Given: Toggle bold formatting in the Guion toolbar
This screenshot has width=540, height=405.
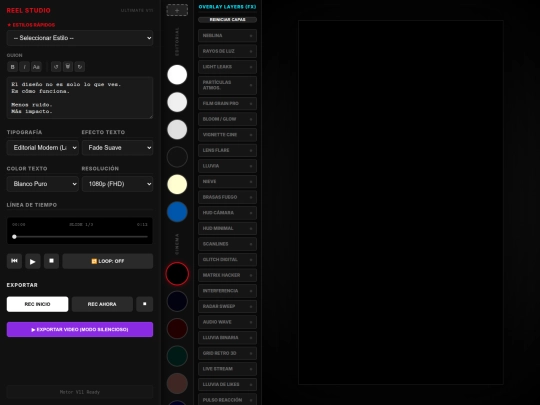Looking at the screenshot, I should (x=13, y=67).
